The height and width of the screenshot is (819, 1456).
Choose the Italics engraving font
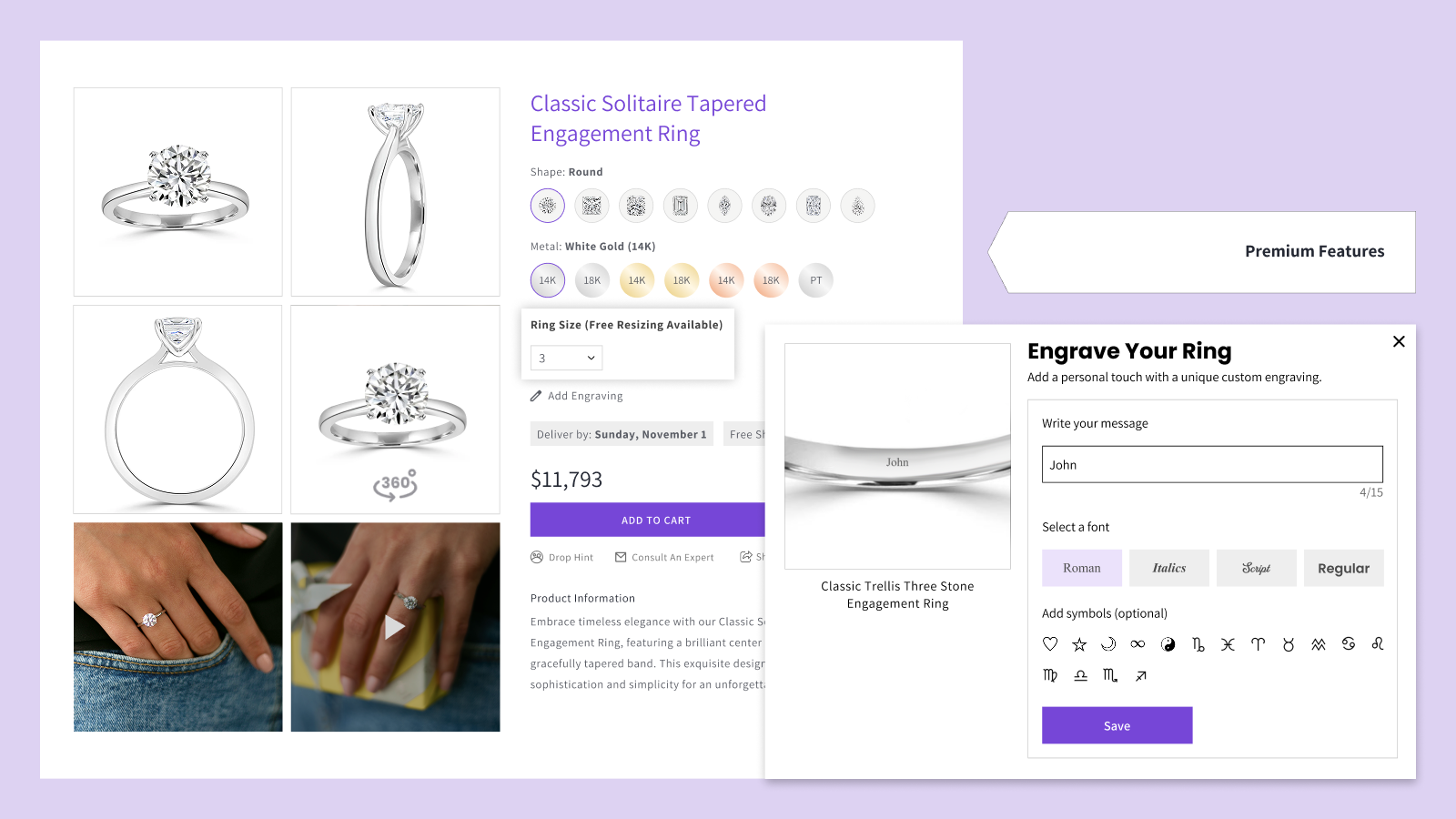[x=1169, y=568]
